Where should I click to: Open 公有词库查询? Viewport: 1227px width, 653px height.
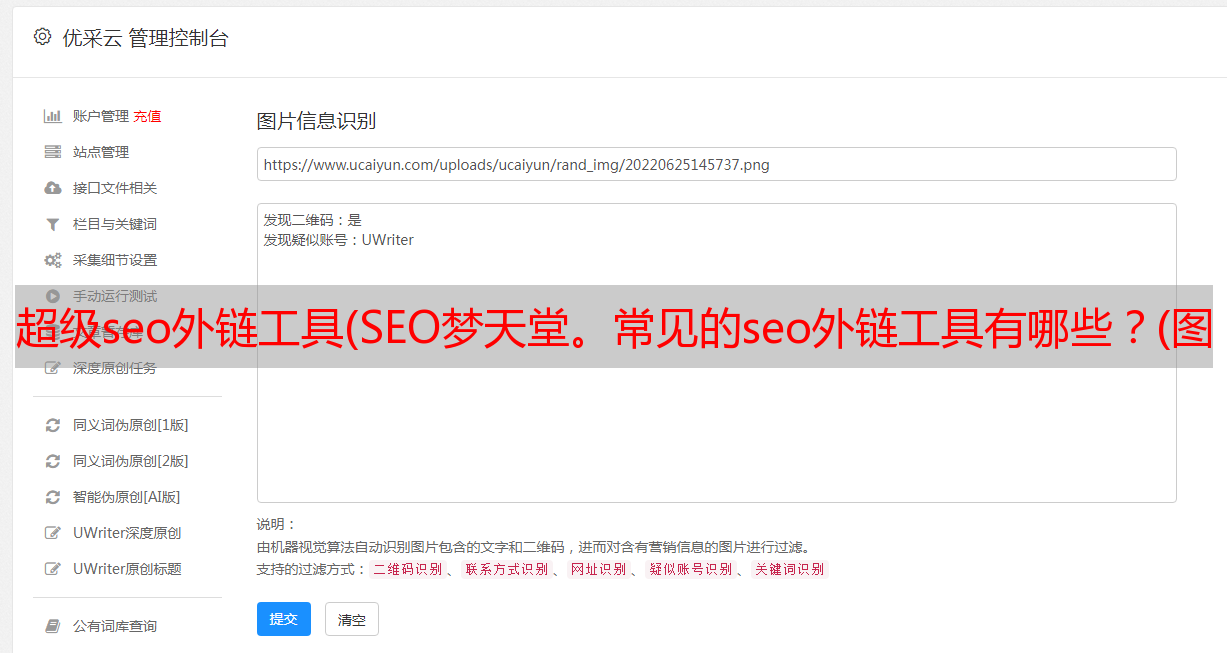pyautogui.click(x=115, y=626)
